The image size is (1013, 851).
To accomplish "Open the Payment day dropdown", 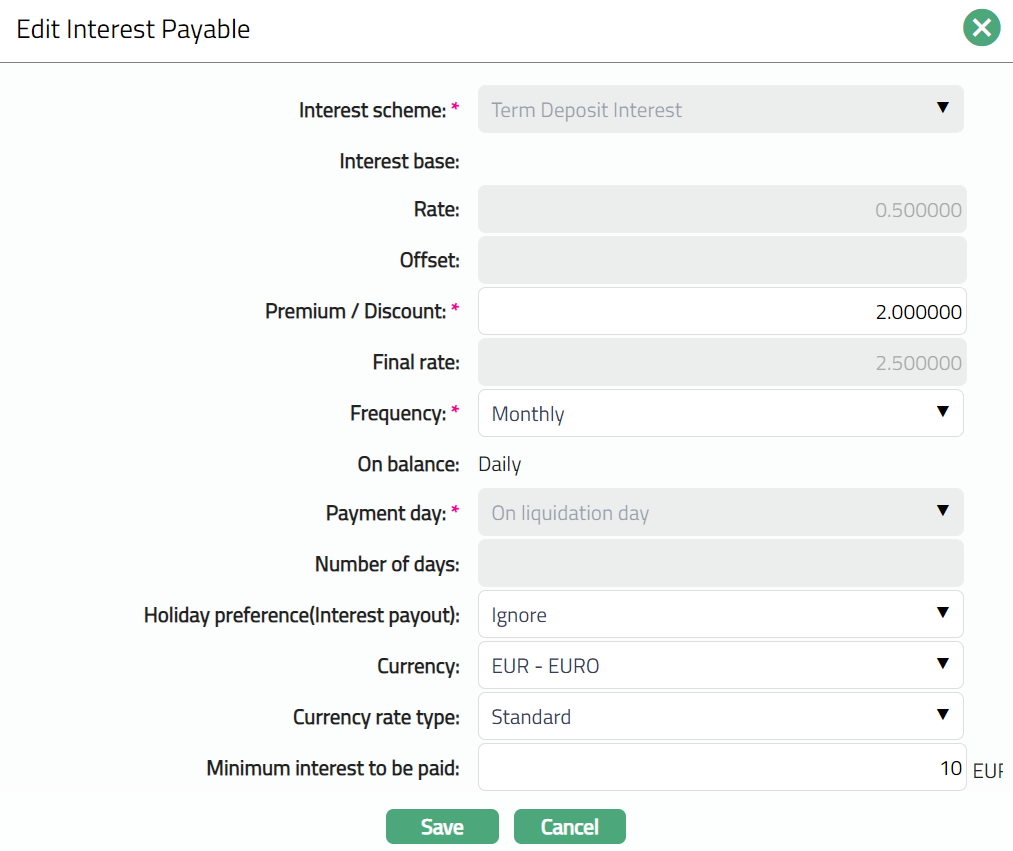I will 720,513.
